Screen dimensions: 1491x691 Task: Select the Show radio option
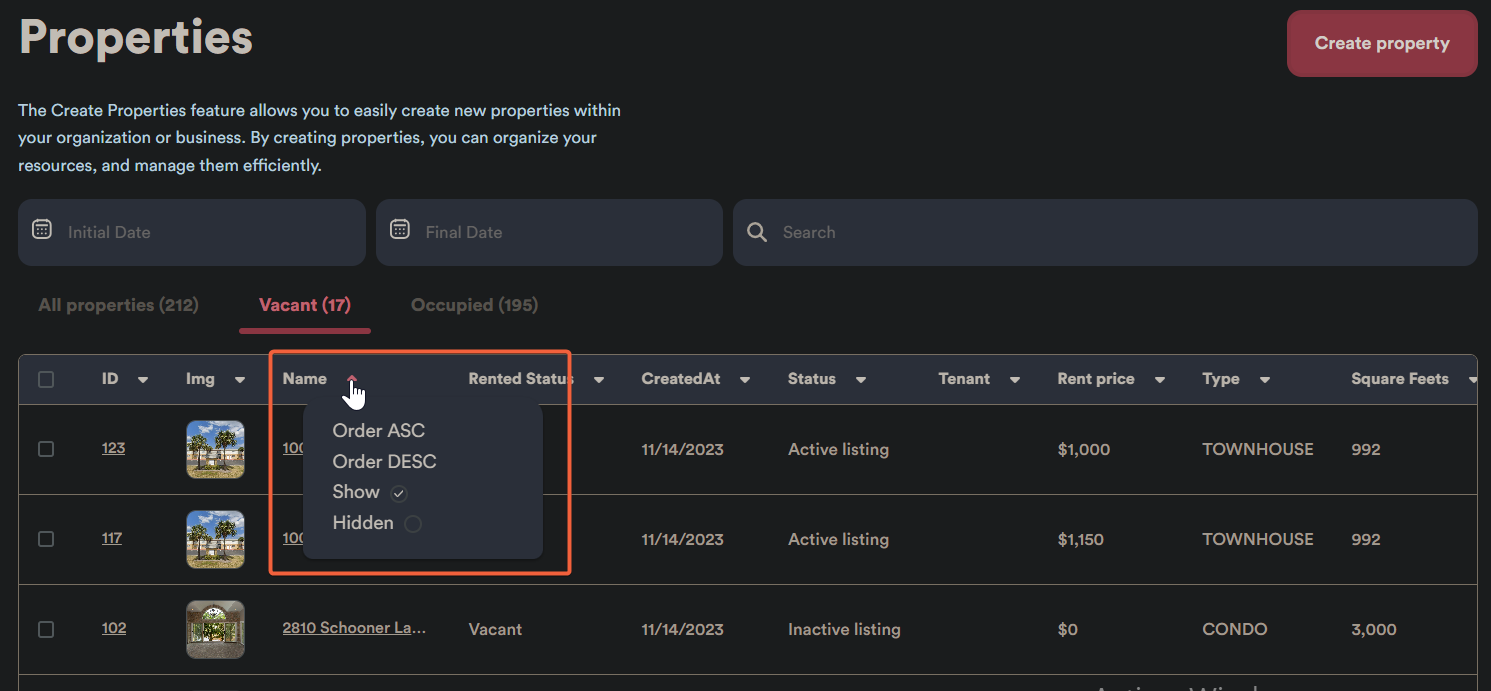point(399,493)
